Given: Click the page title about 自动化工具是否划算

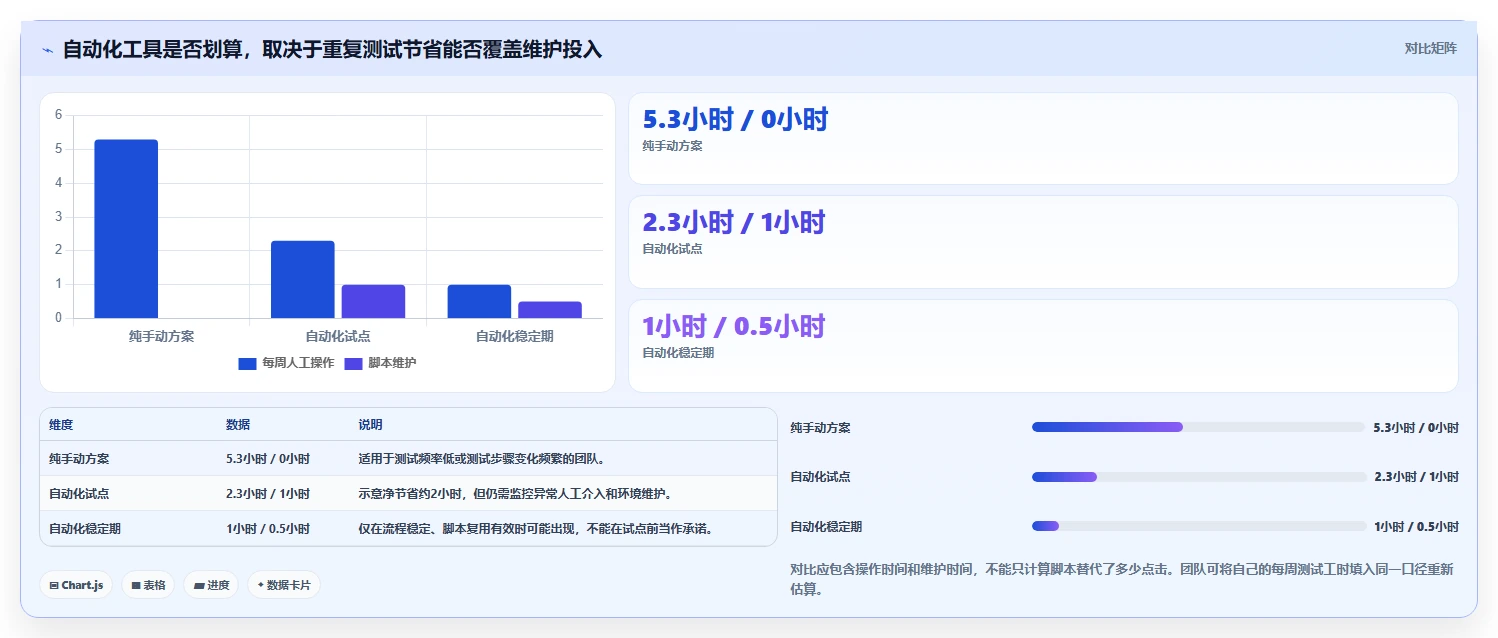Looking at the screenshot, I should (332, 49).
